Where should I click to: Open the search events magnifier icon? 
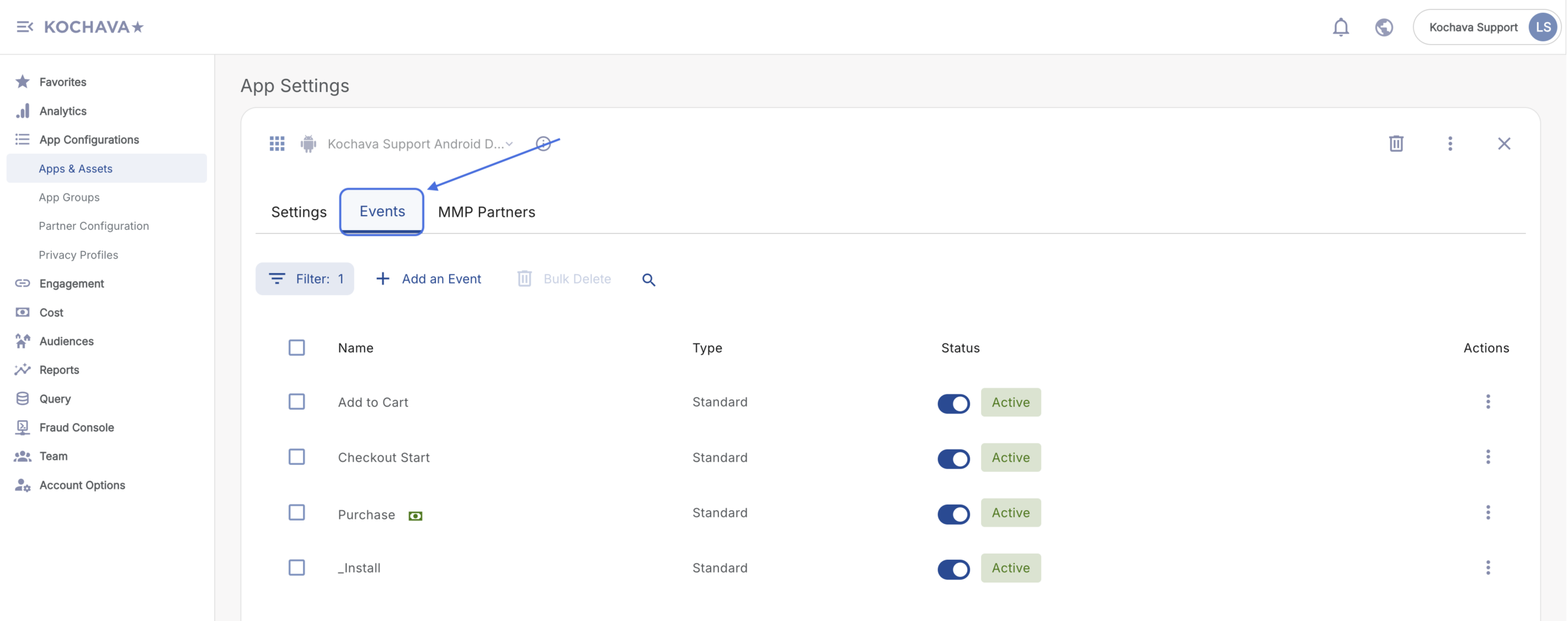[649, 279]
